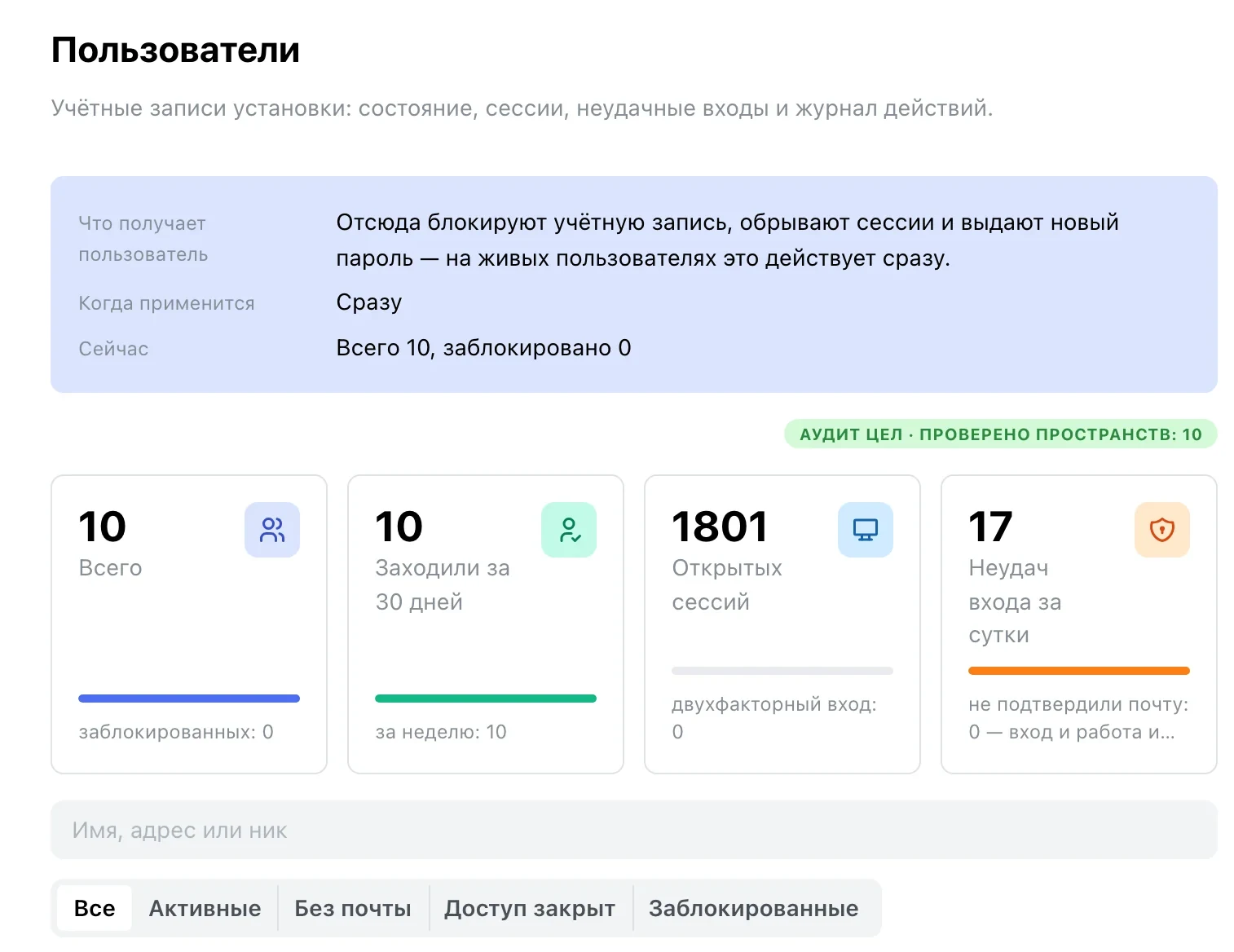Click the Что получает пользователь label
Screen dimensions: 1234x952
pos(143,239)
